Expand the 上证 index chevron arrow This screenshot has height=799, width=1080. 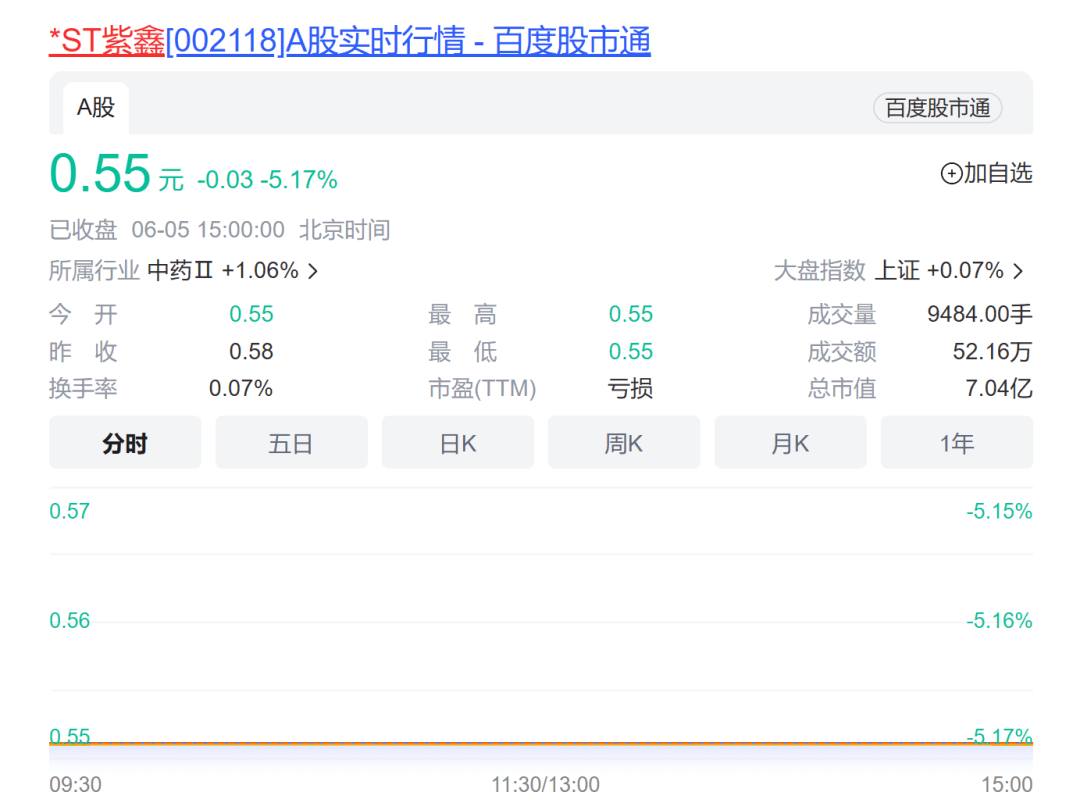1018,271
